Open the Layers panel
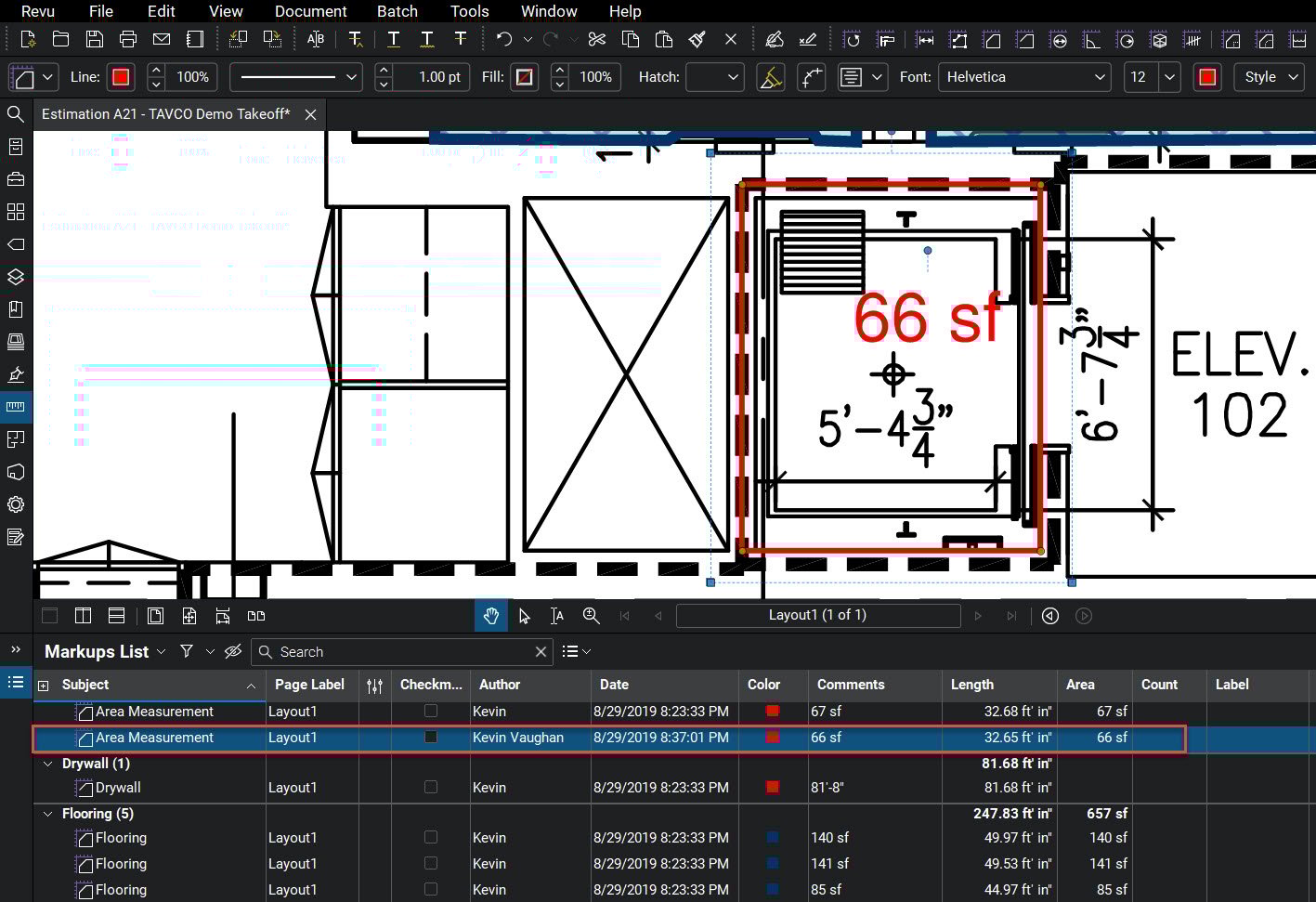1316x902 pixels. pyautogui.click(x=15, y=277)
